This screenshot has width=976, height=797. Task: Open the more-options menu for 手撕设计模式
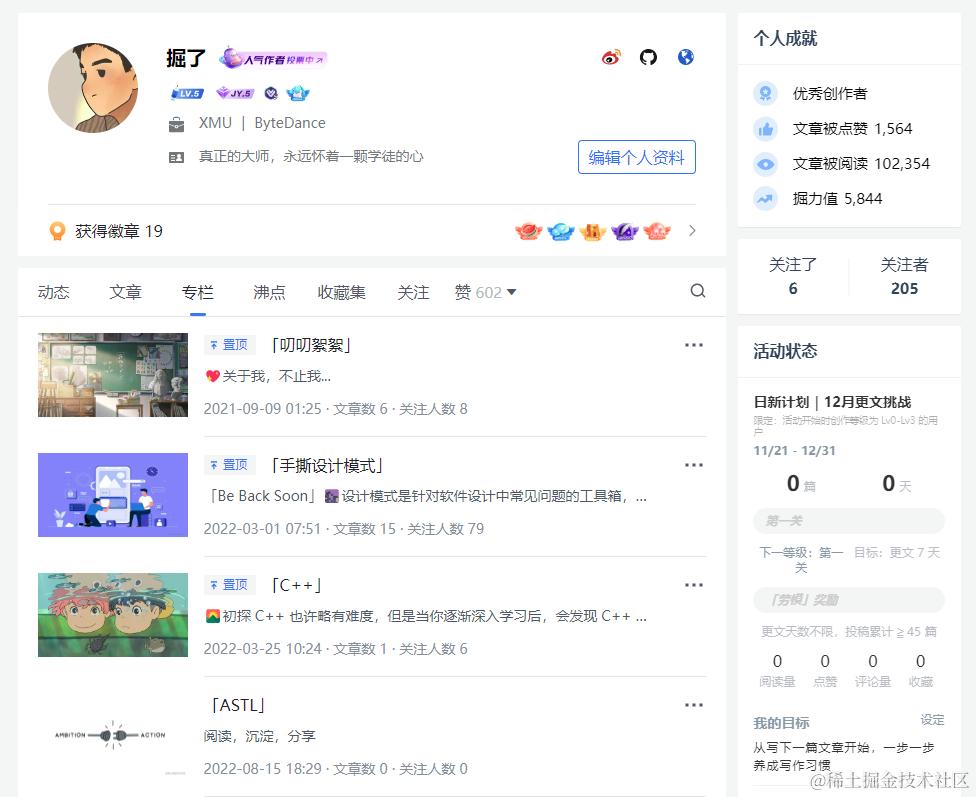tap(694, 465)
